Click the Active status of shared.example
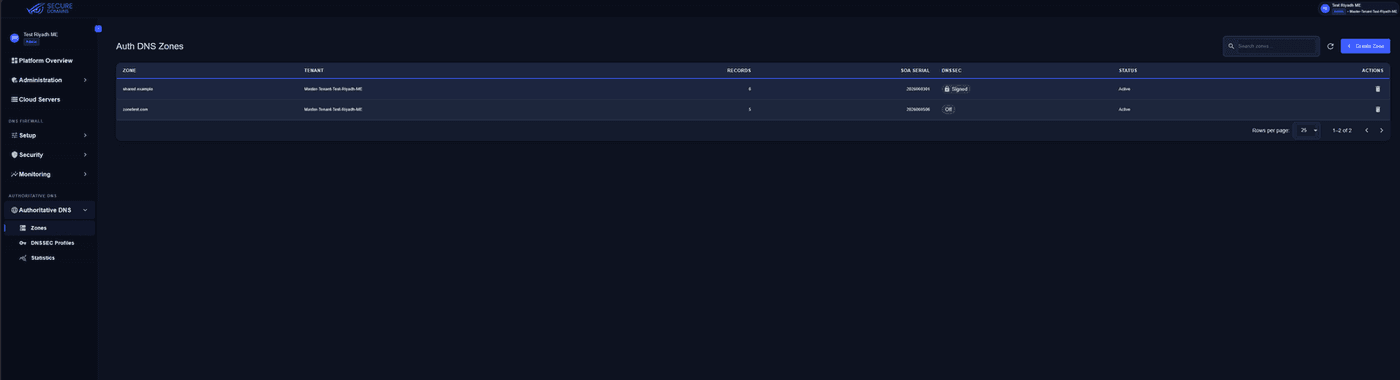Image resolution: width=1400 pixels, height=380 pixels. tap(1124, 89)
